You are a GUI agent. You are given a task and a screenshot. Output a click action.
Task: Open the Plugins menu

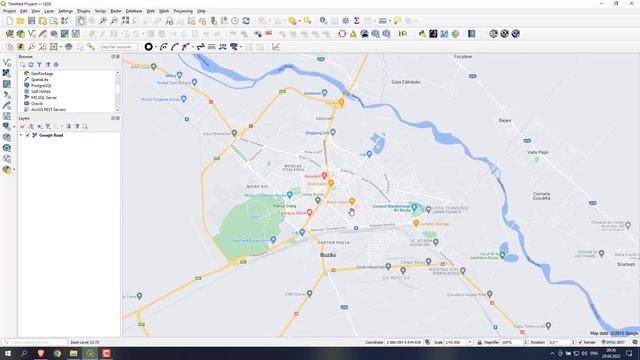84,11
